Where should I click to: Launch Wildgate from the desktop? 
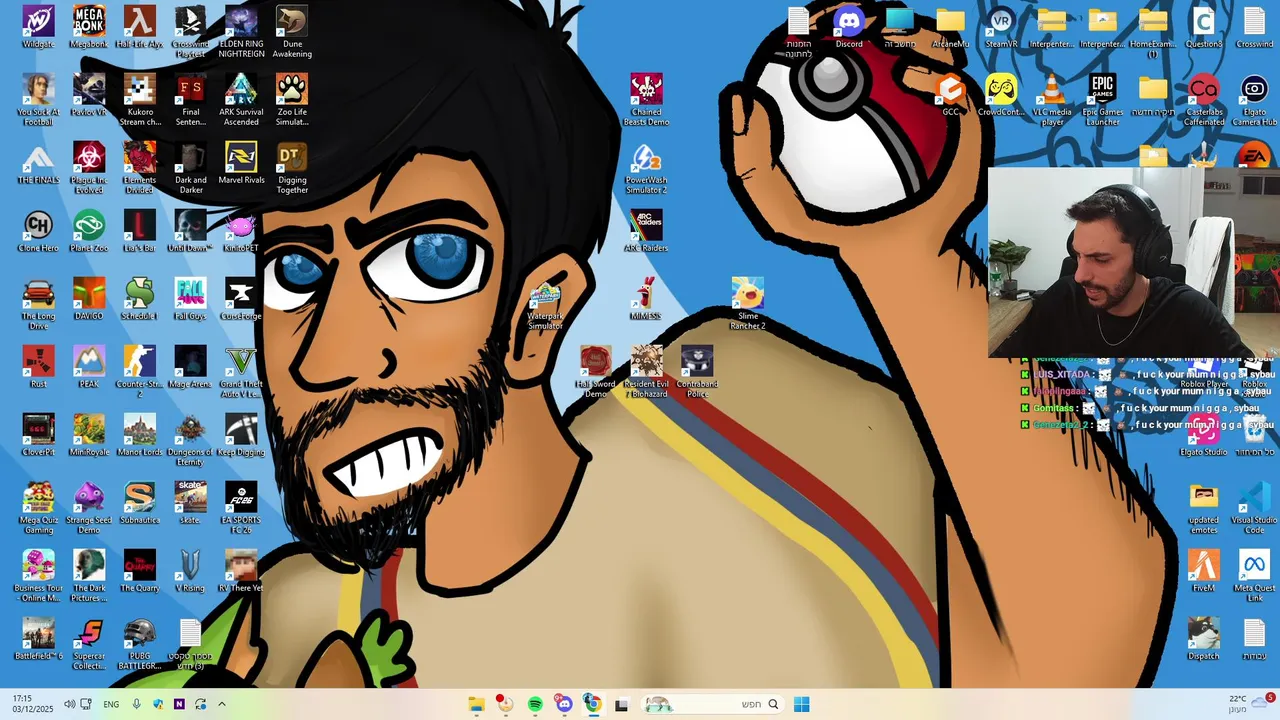point(38,27)
